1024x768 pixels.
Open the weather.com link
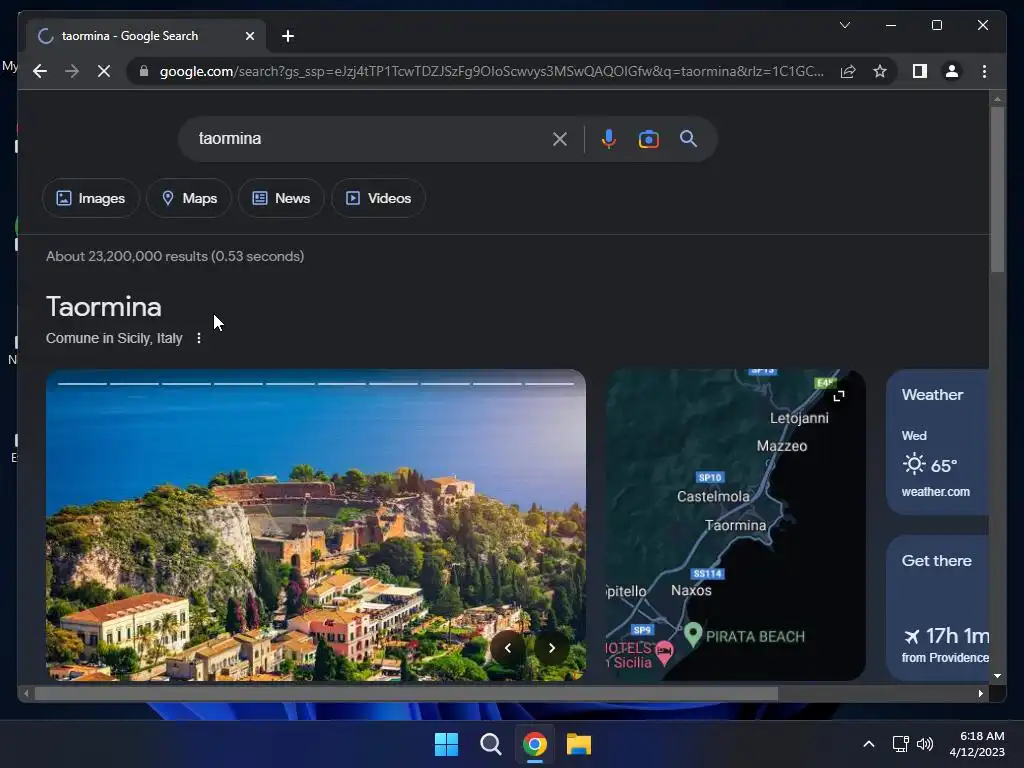tap(935, 492)
